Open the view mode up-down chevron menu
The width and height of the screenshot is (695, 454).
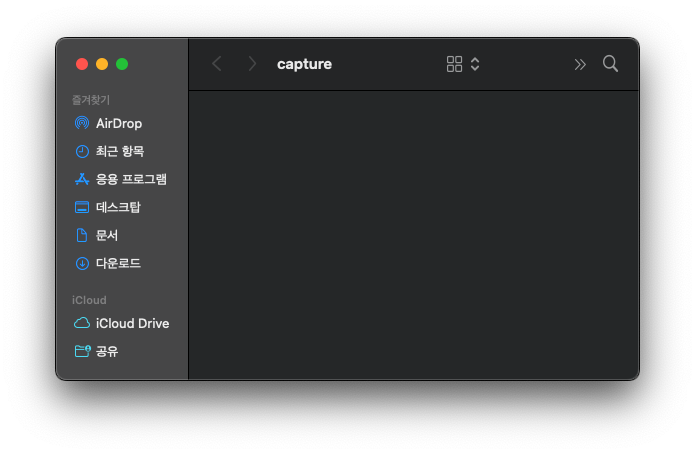(x=475, y=64)
